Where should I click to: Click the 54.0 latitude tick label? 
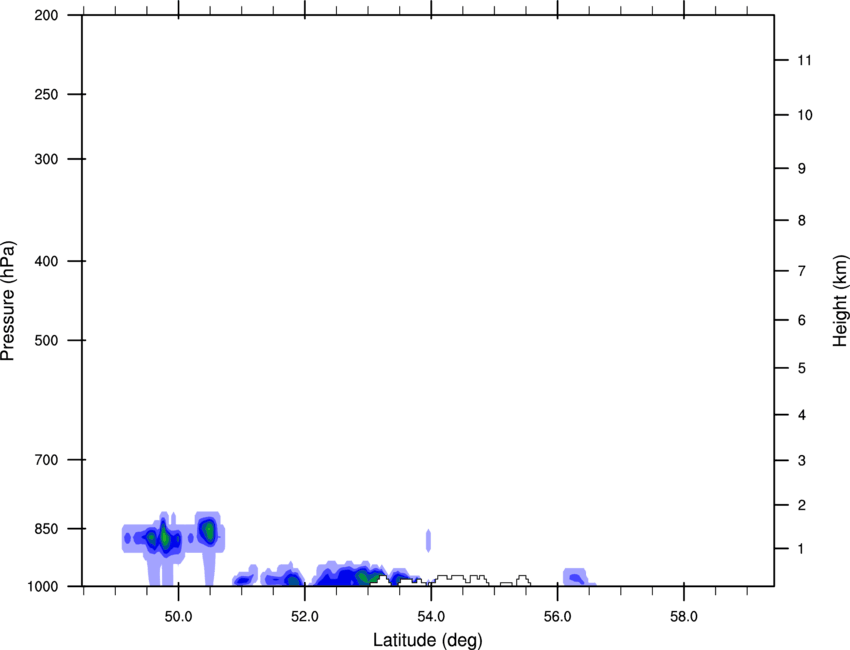pos(431,616)
